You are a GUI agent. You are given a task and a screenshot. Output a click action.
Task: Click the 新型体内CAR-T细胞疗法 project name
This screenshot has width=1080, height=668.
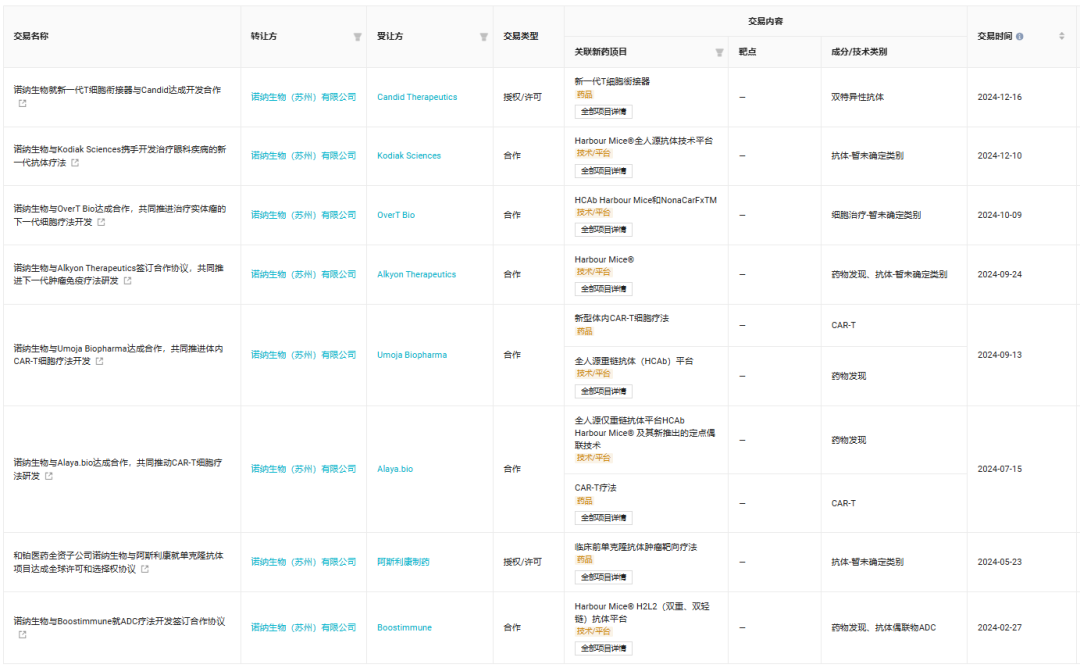(x=621, y=318)
